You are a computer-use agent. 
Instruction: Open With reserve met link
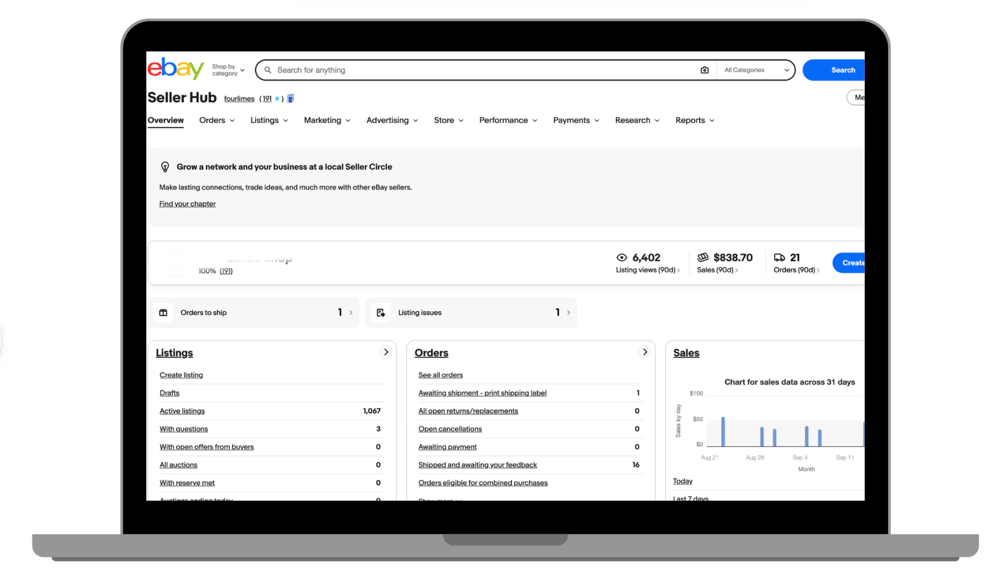pyautogui.click(x=188, y=483)
